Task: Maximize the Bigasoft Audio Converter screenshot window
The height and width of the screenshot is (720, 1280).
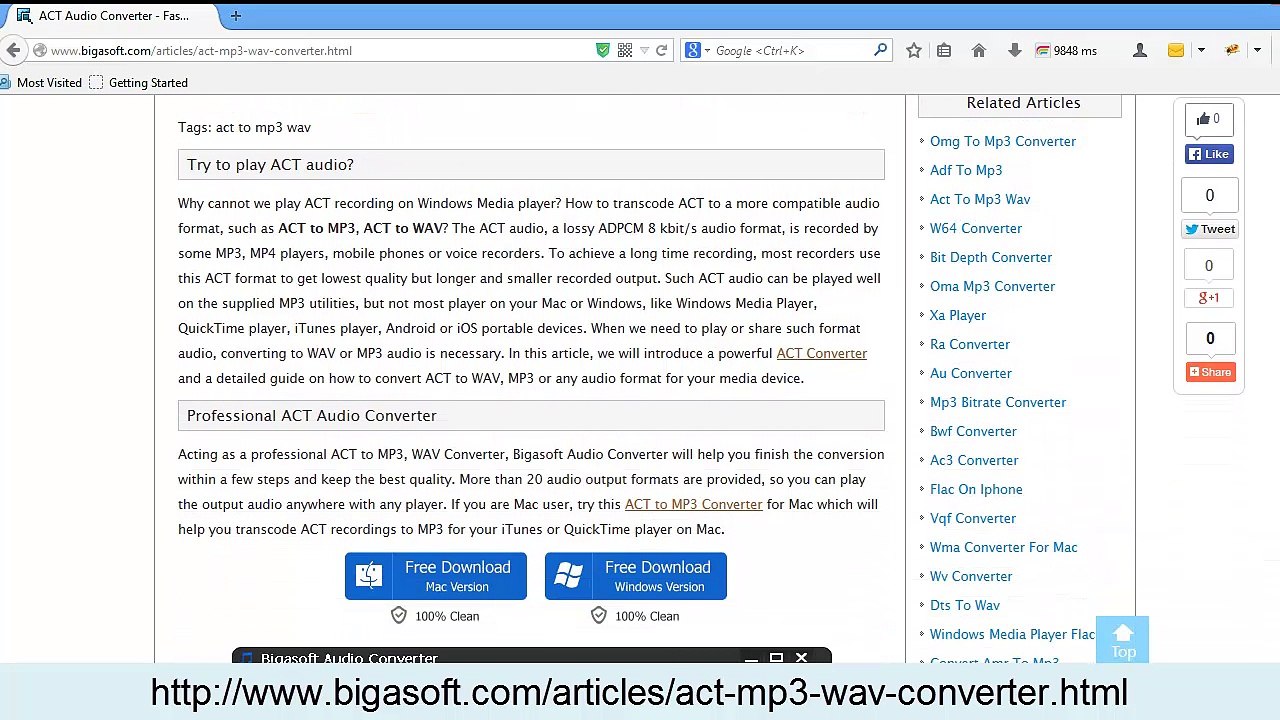Action: tap(776, 657)
